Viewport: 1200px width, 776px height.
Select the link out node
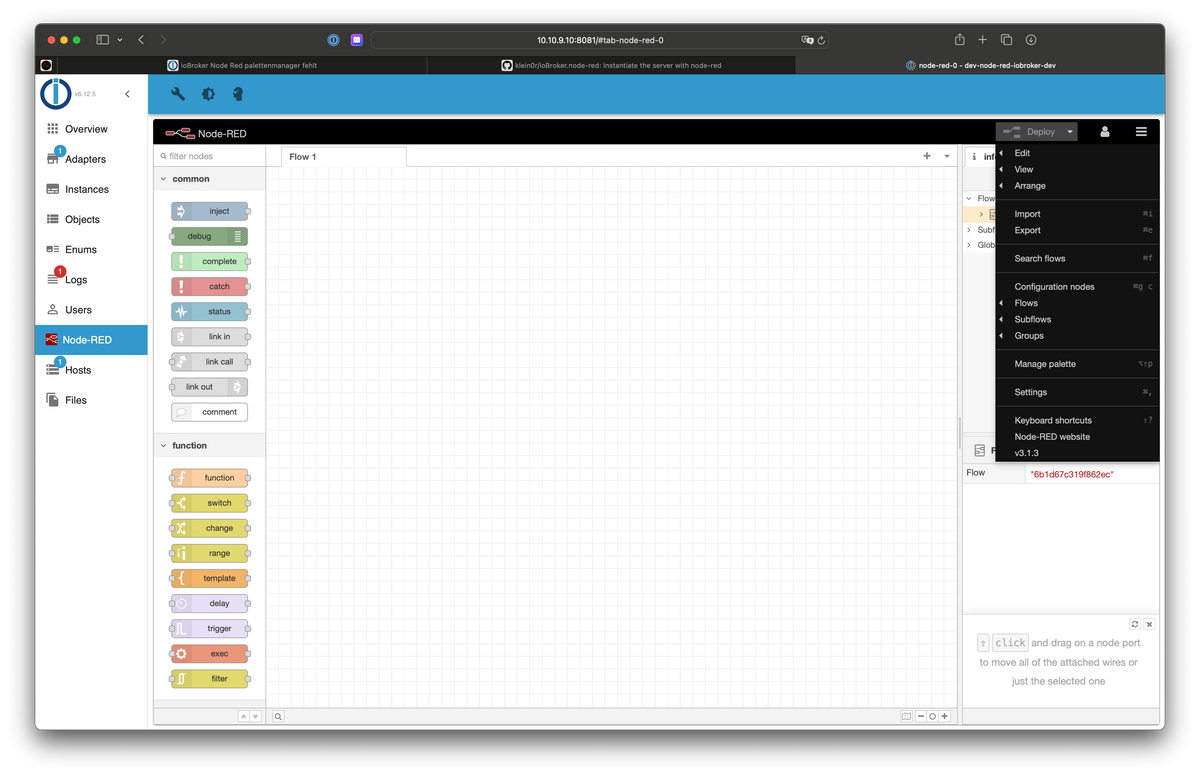tap(209, 386)
